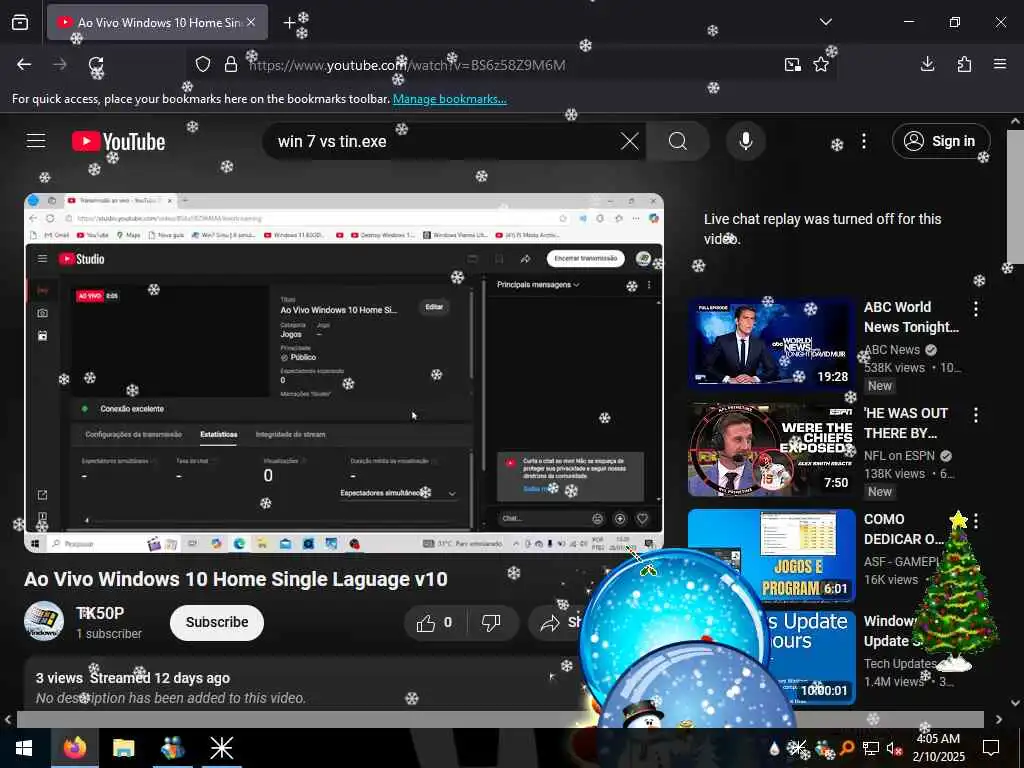Open the TK50P channel avatar
Viewport: 1024px width, 768px height.
(44, 621)
